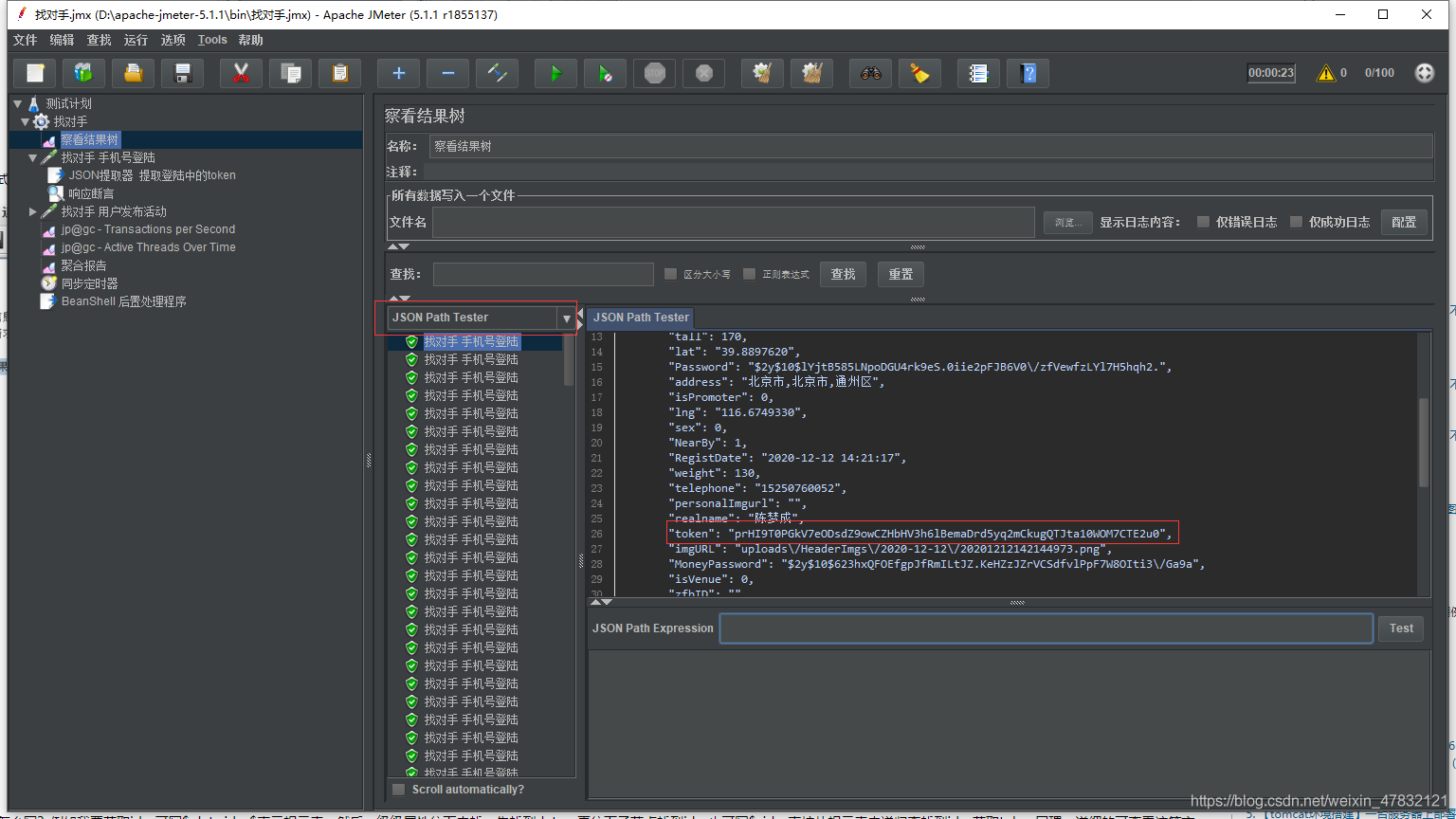Screen dimensions: 1456x819
Task: Click the Cut scissors icon
Action: (x=241, y=73)
